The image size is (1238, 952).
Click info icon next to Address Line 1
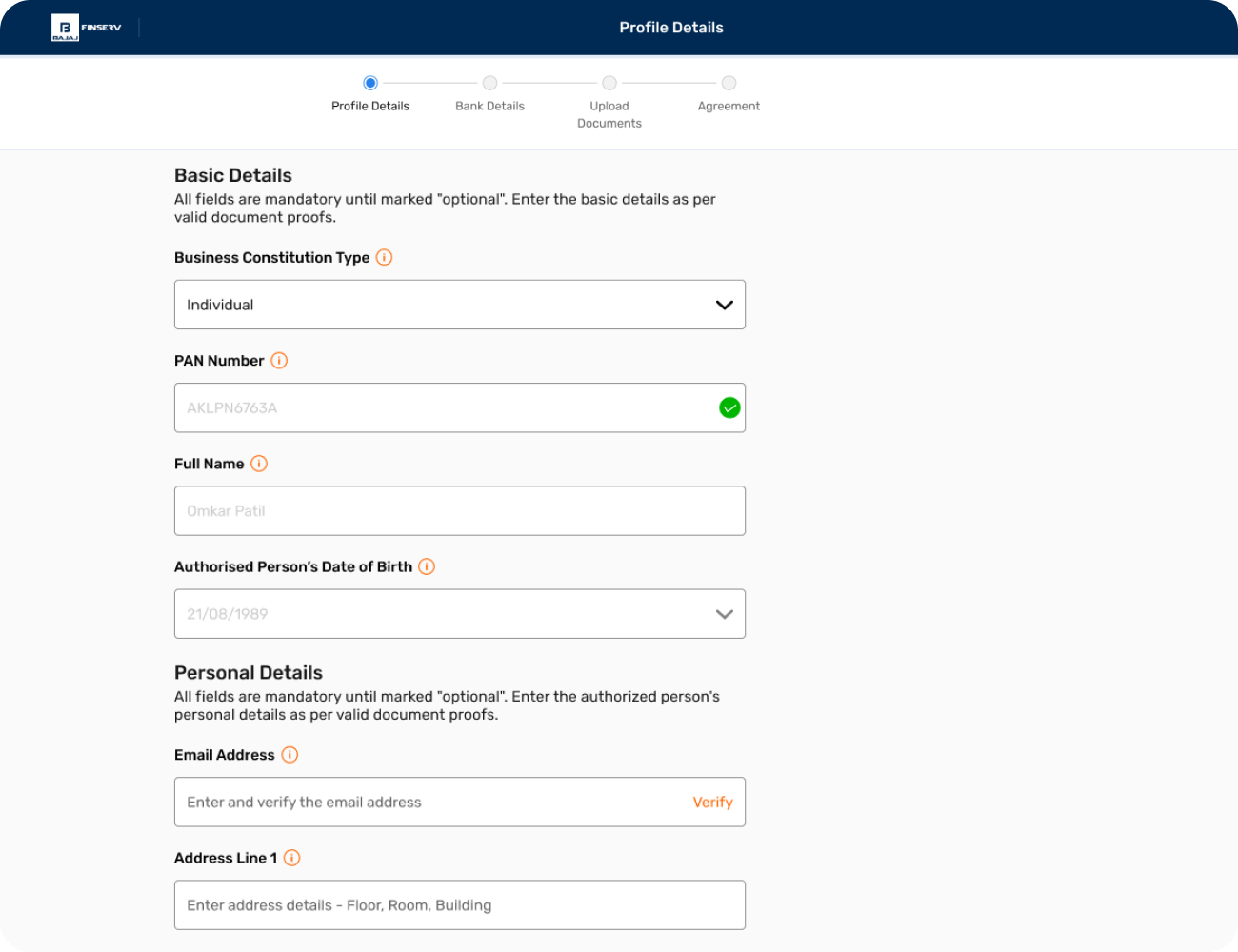292,858
